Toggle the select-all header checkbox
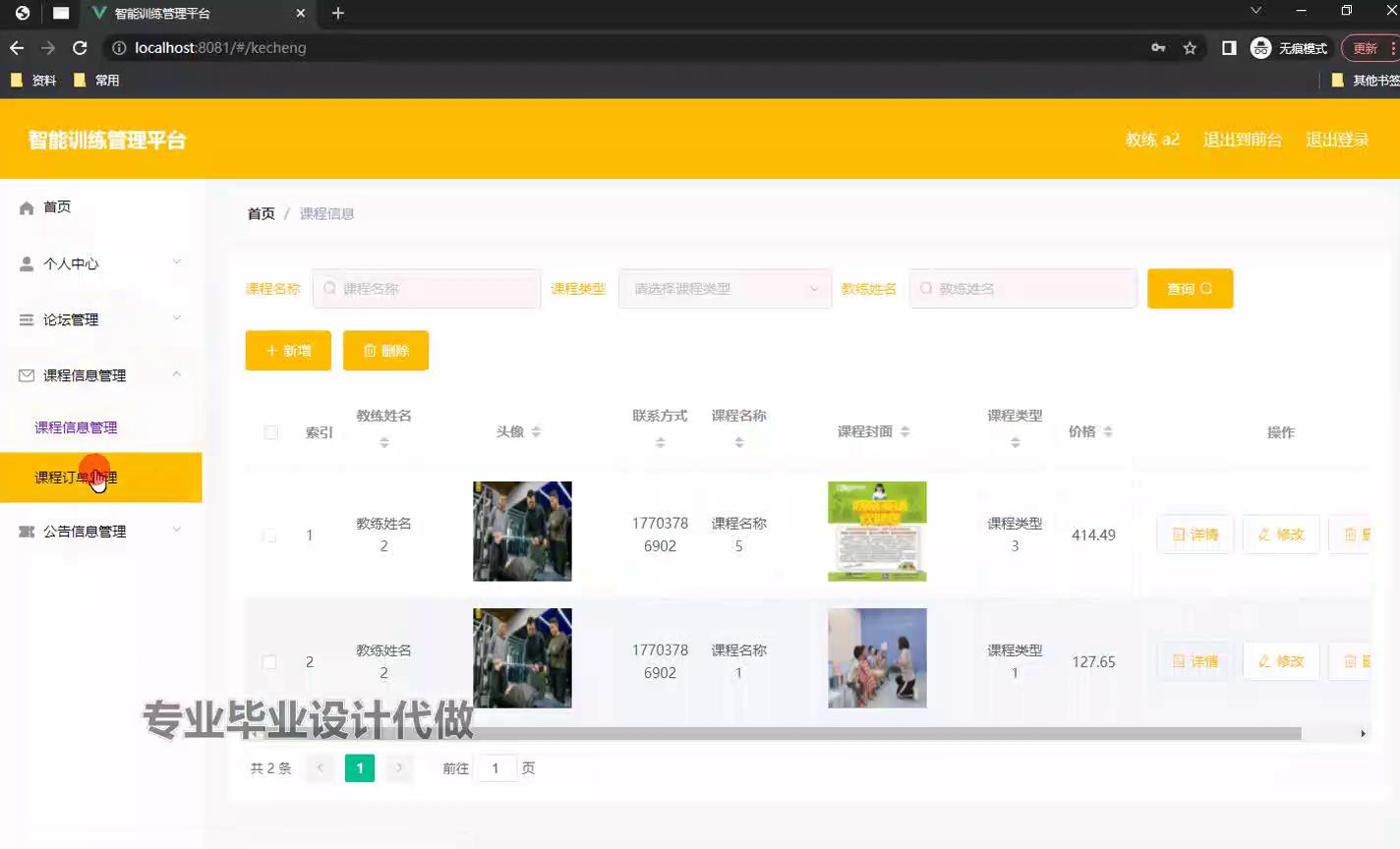 click(x=271, y=432)
